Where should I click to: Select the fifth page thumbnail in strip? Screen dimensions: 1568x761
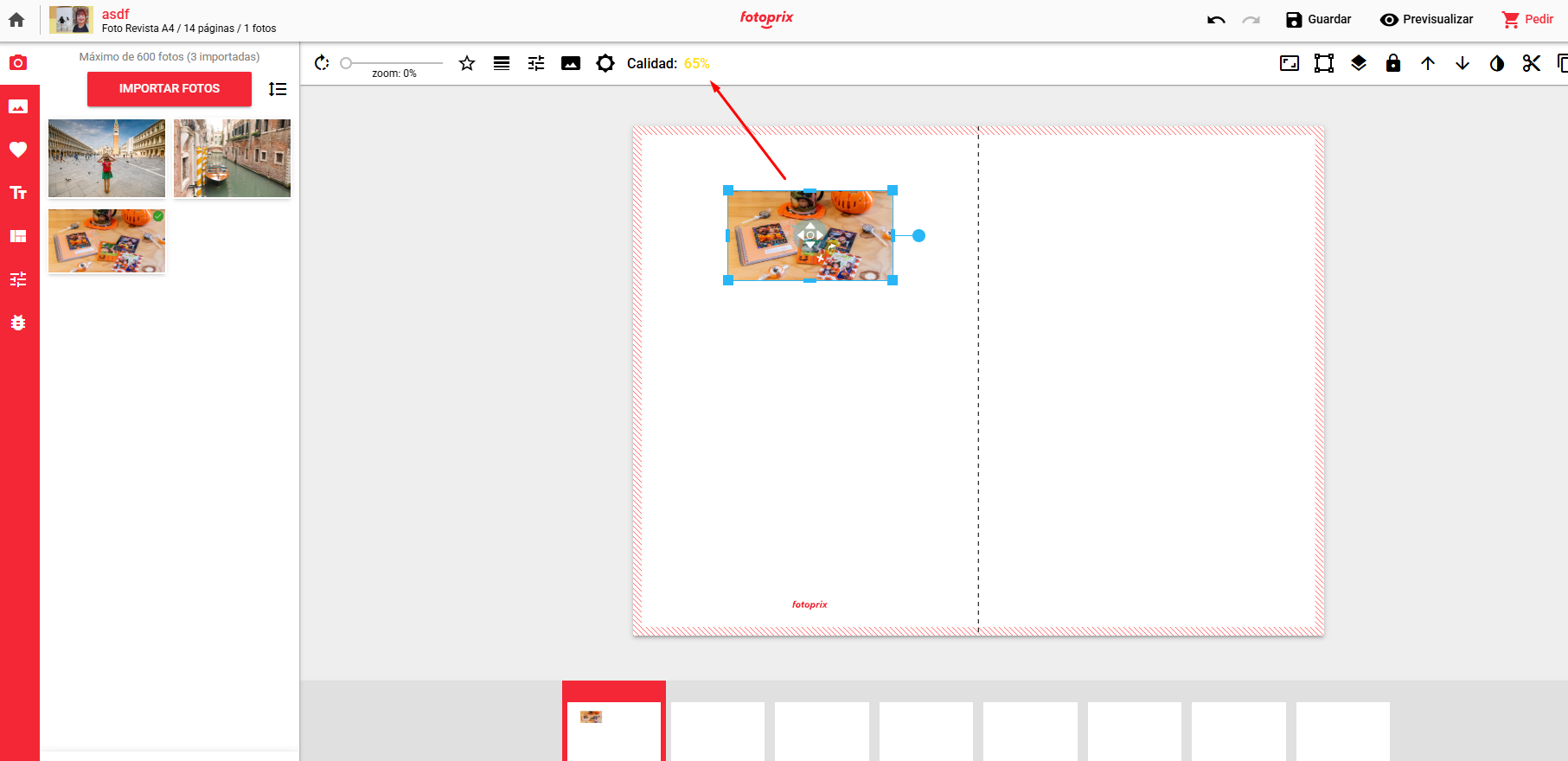(x=1030, y=731)
